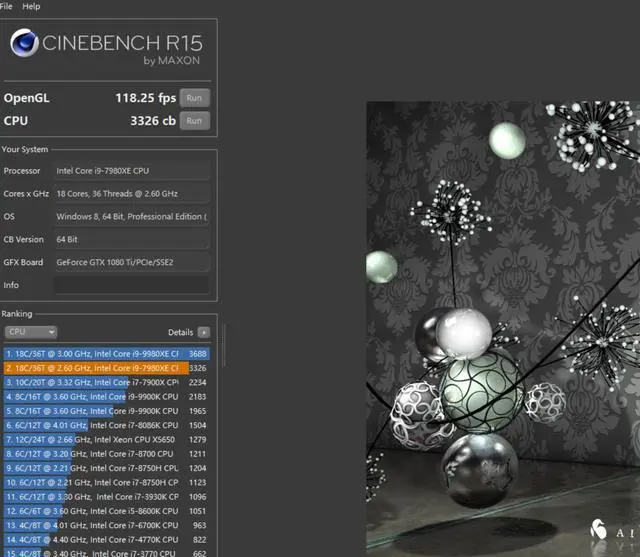The height and width of the screenshot is (557, 640).
Task: Click the Info input field
Action: pyautogui.click(x=131, y=285)
